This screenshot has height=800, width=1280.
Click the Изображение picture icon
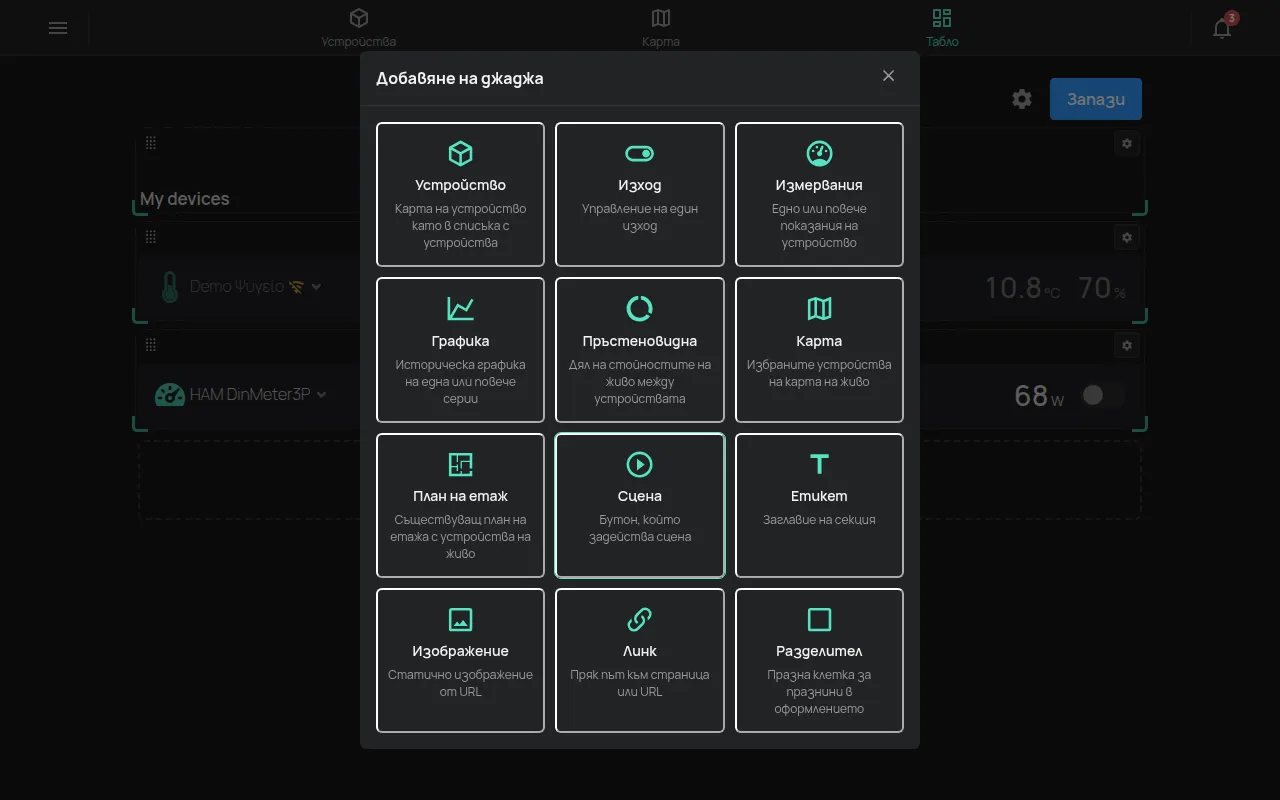pos(460,619)
